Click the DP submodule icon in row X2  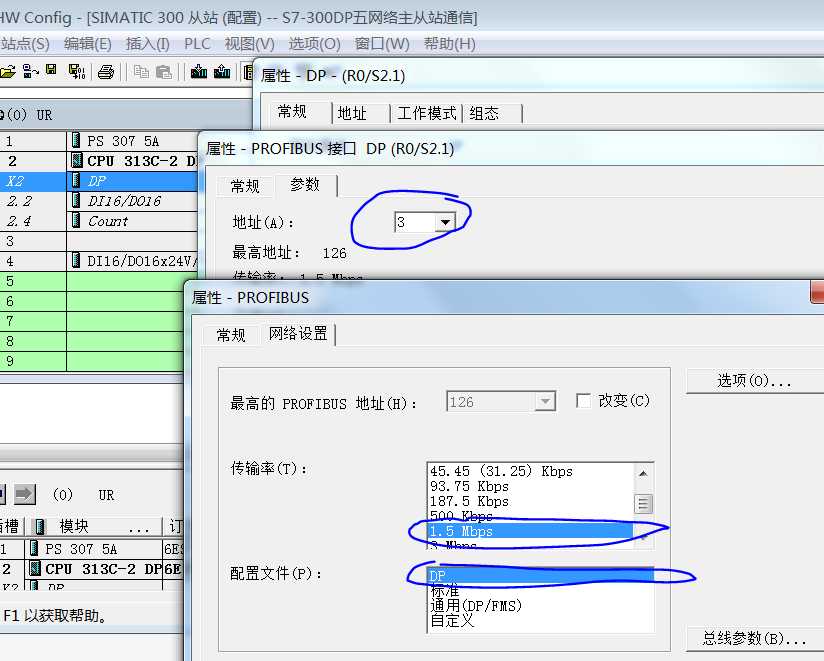click(76, 180)
